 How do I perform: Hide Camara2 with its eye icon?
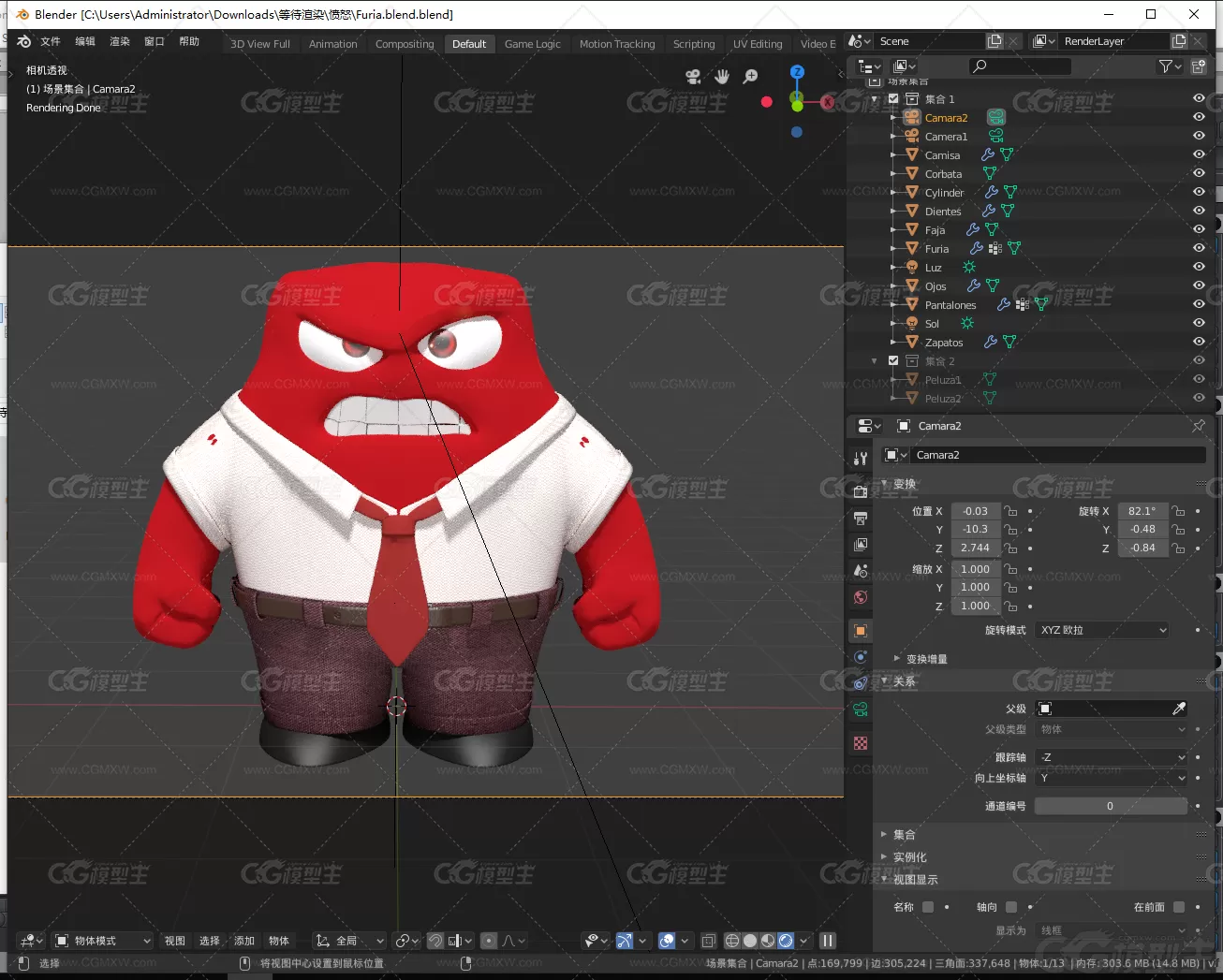[1199, 117]
